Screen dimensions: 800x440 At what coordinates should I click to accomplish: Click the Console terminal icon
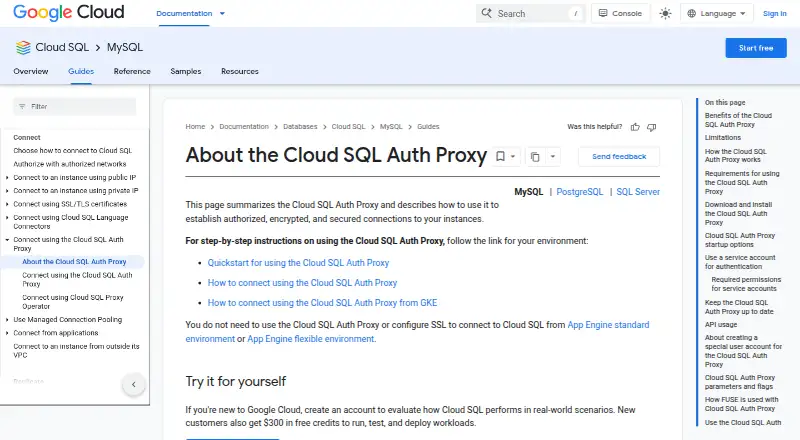point(603,13)
